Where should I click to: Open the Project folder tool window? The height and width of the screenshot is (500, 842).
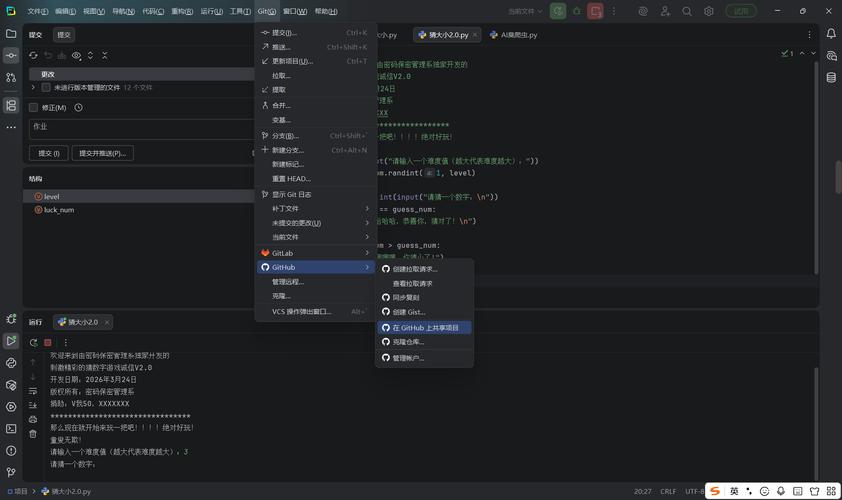11,33
